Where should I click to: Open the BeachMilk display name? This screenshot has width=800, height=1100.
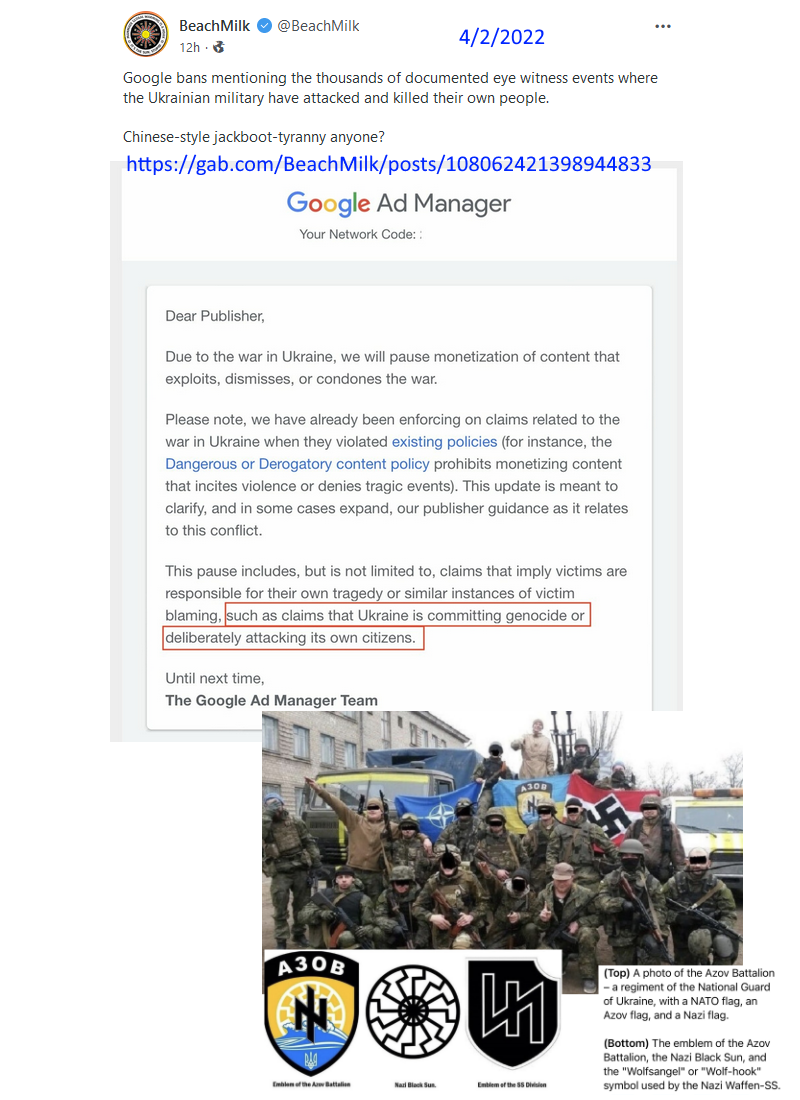(214, 26)
